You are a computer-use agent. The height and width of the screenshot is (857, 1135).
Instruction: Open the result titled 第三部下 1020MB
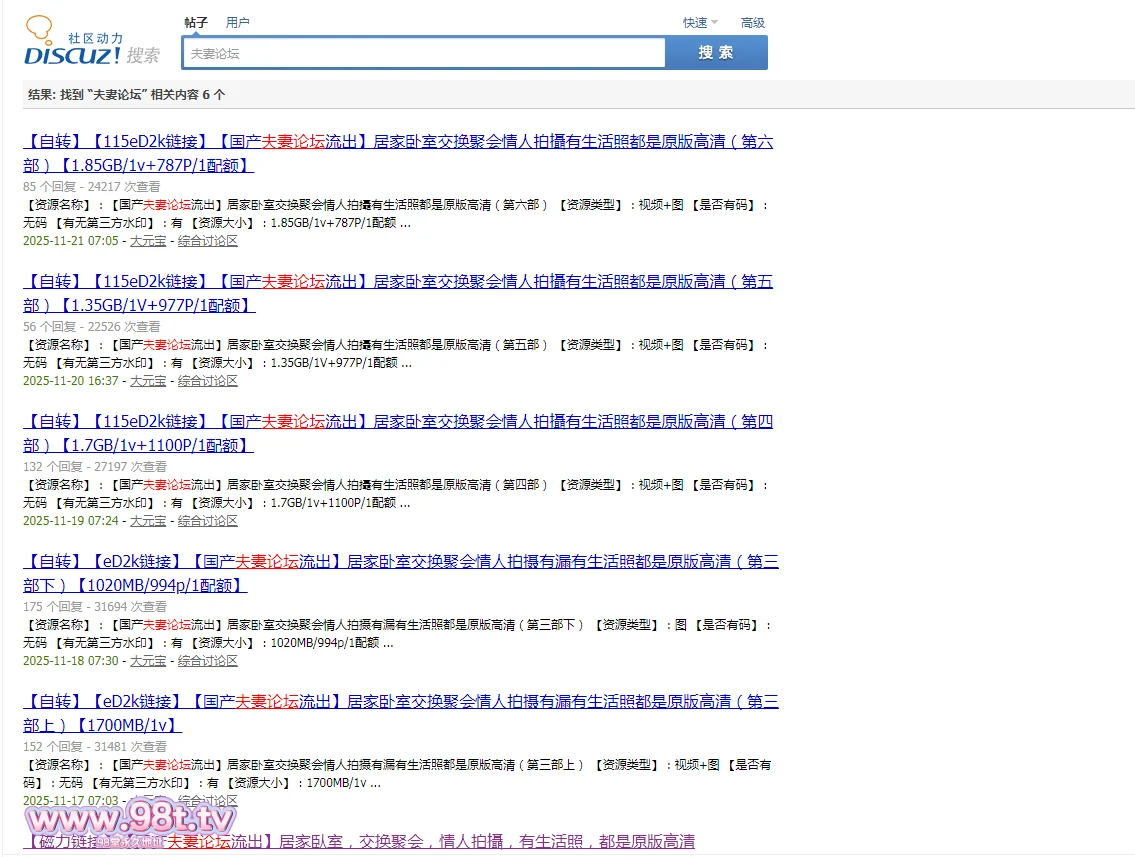400,562
